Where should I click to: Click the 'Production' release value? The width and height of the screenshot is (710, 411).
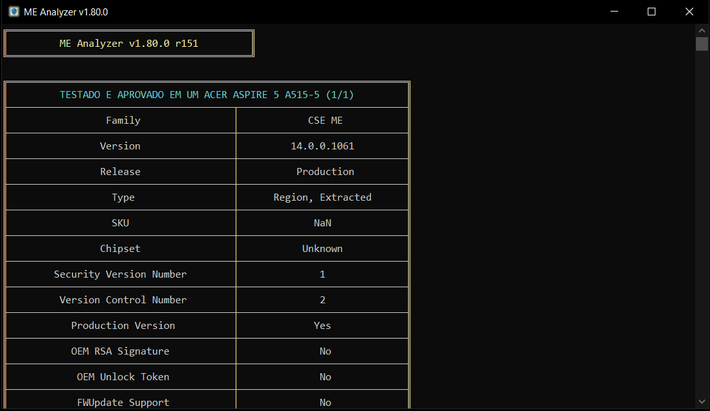point(325,172)
